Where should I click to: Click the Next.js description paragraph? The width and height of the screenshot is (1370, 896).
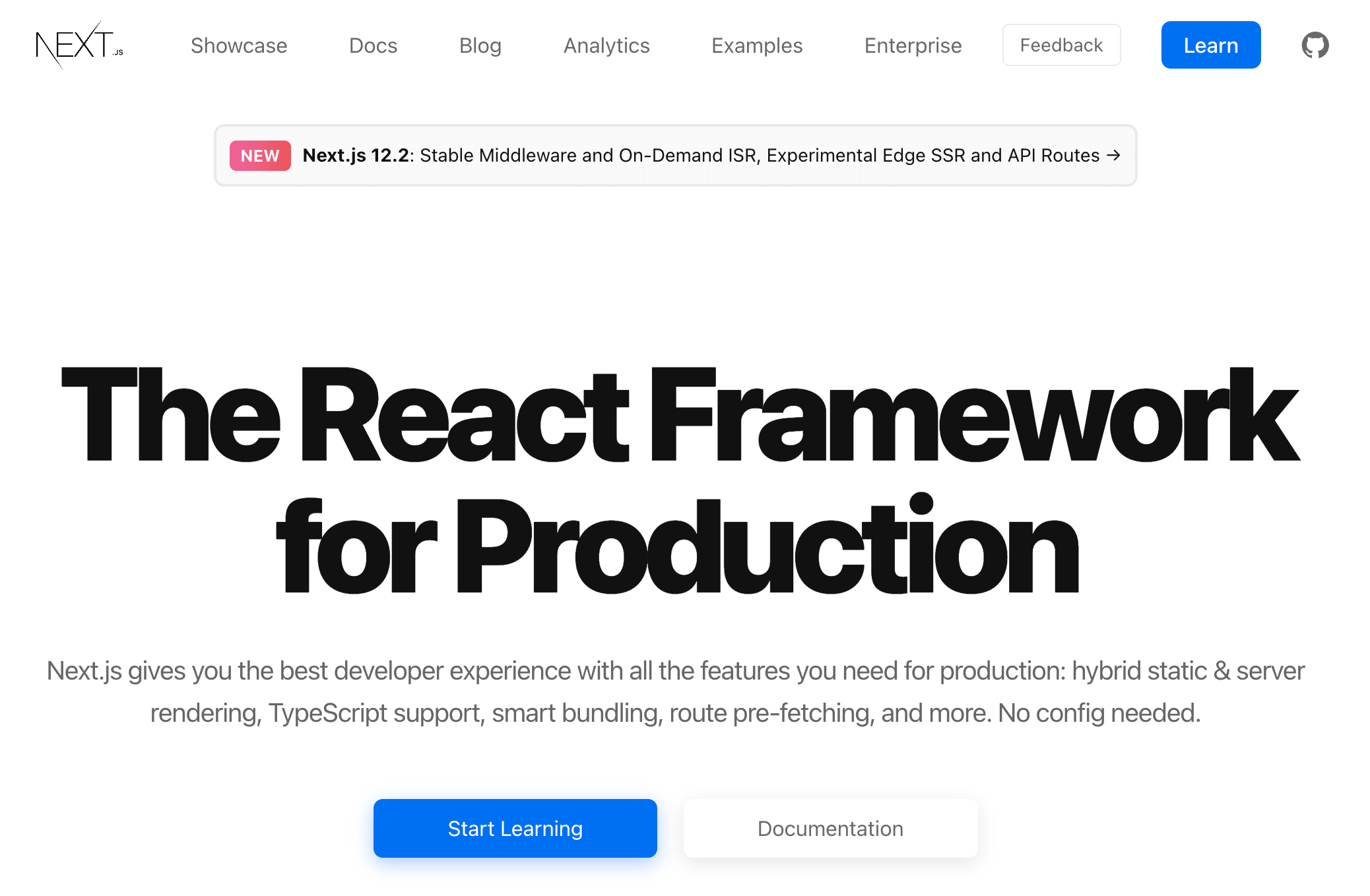coord(675,671)
